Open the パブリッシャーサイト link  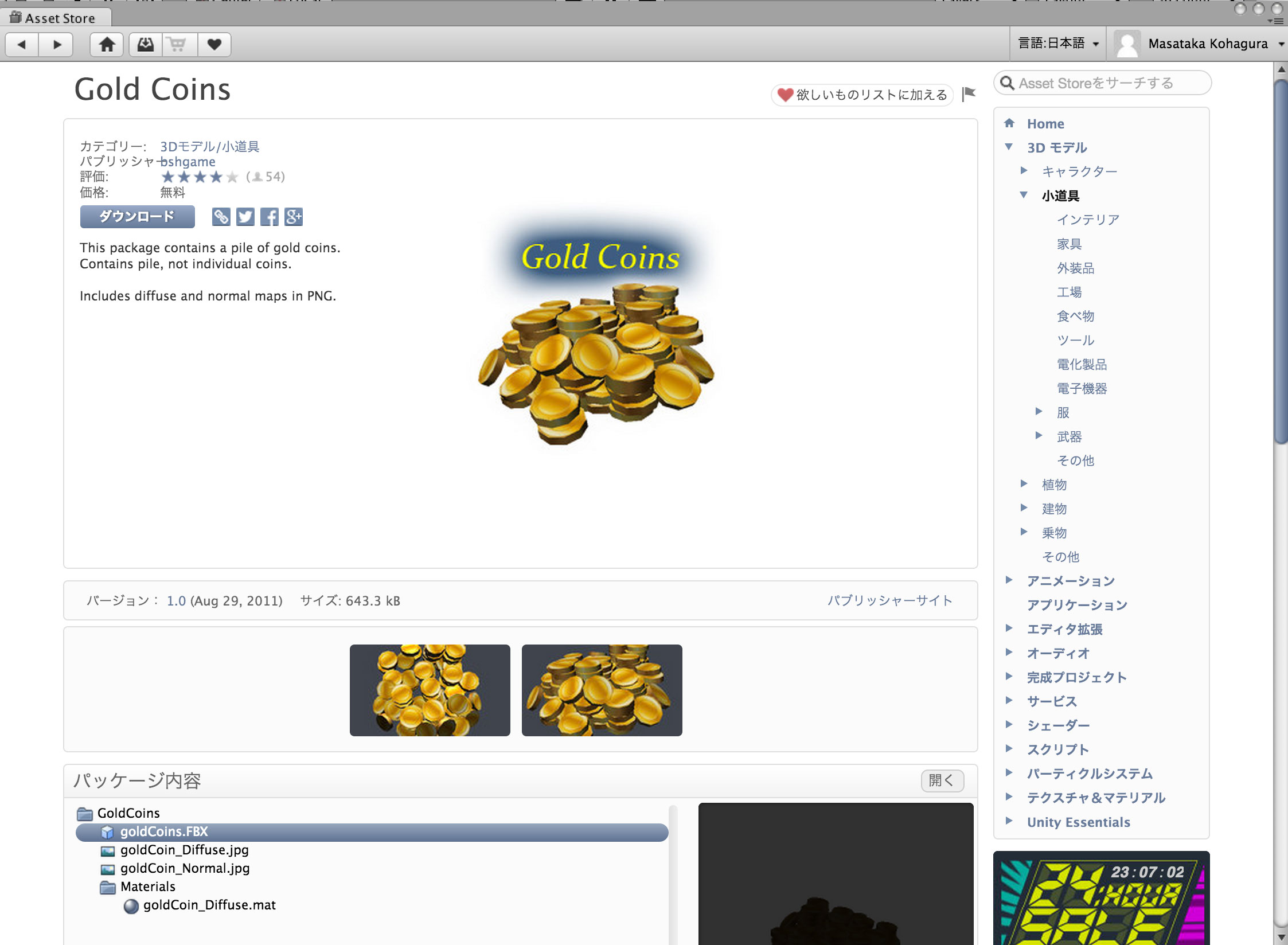(889, 600)
